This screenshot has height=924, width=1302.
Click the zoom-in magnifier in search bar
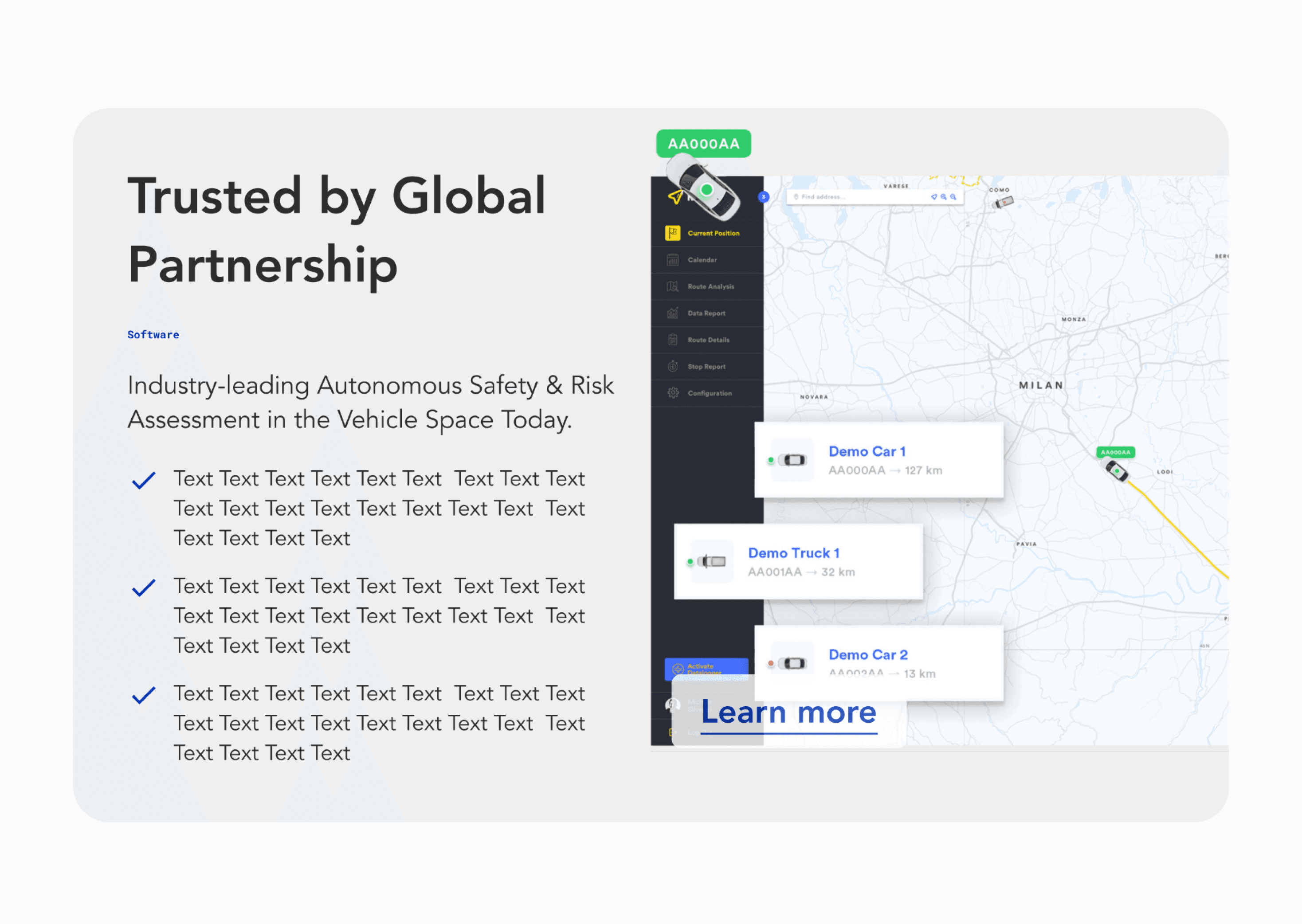point(944,197)
